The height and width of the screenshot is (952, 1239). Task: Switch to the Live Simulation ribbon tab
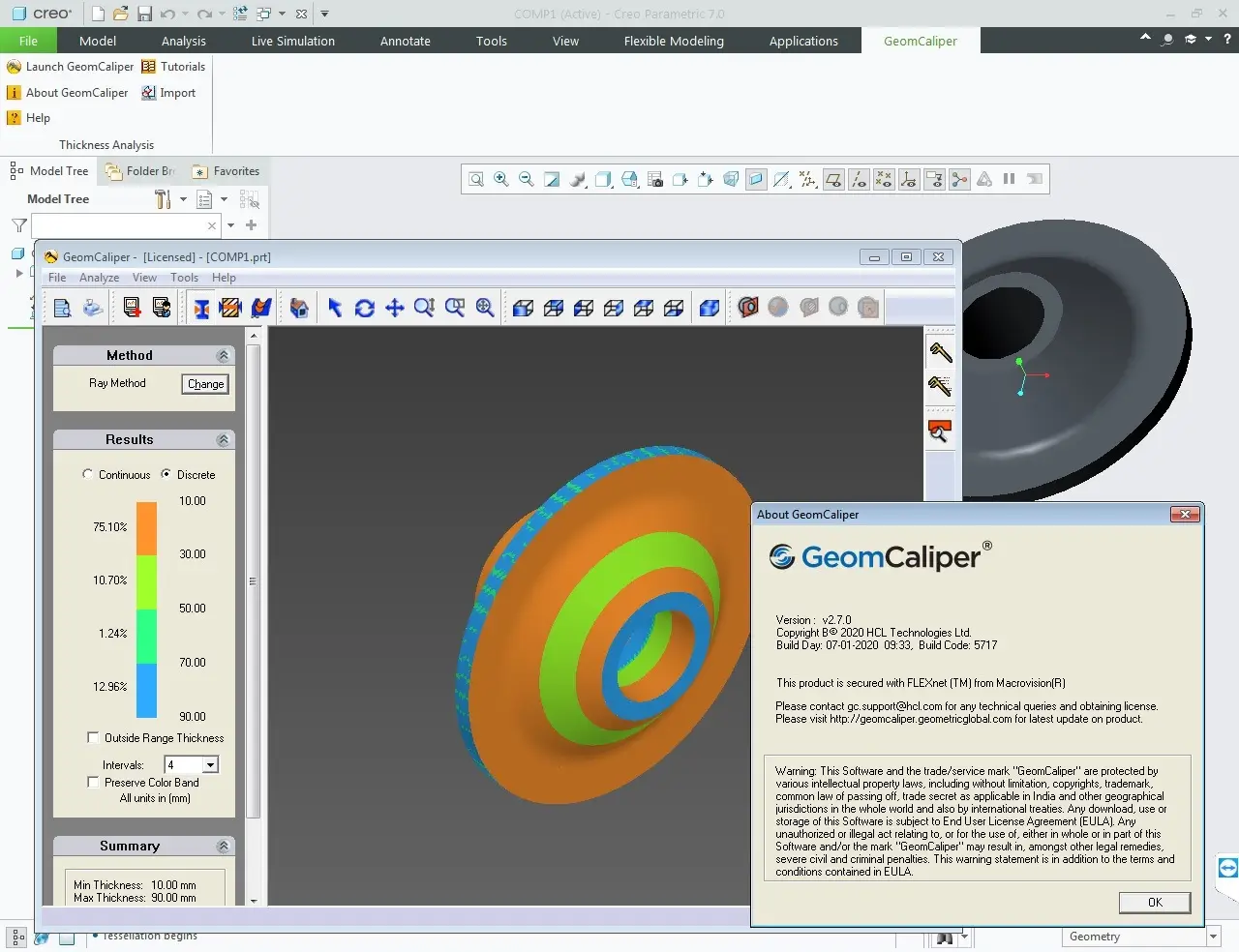click(293, 41)
